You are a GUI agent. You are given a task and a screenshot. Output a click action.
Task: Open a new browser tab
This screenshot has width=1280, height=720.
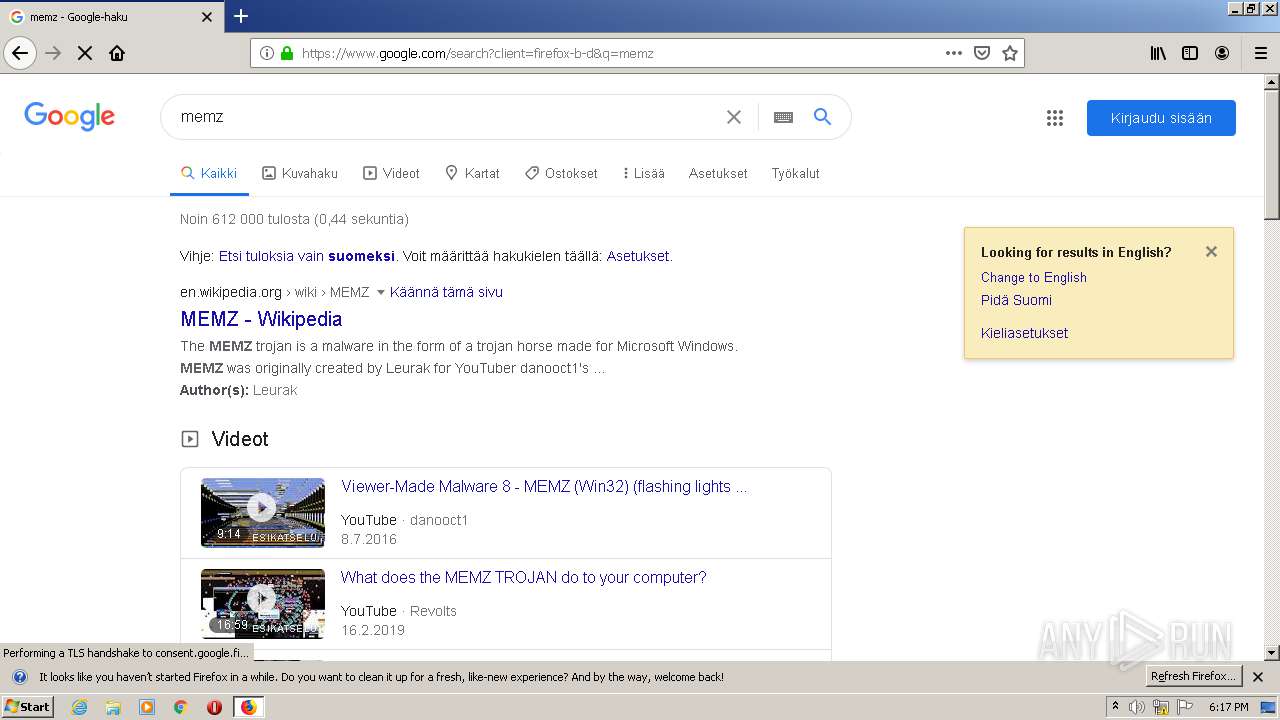pos(240,16)
